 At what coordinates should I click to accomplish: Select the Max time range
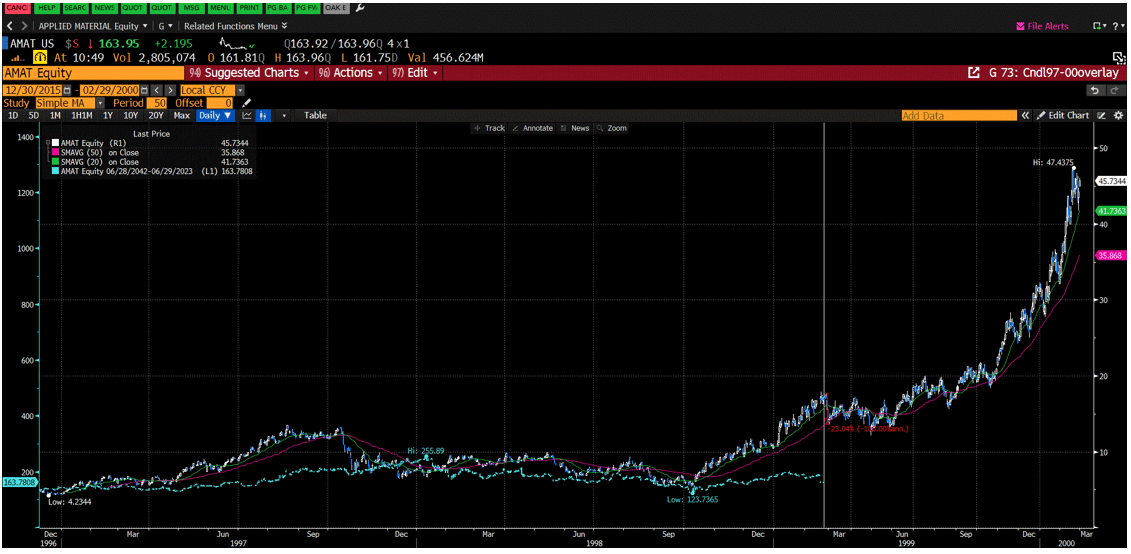point(182,115)
